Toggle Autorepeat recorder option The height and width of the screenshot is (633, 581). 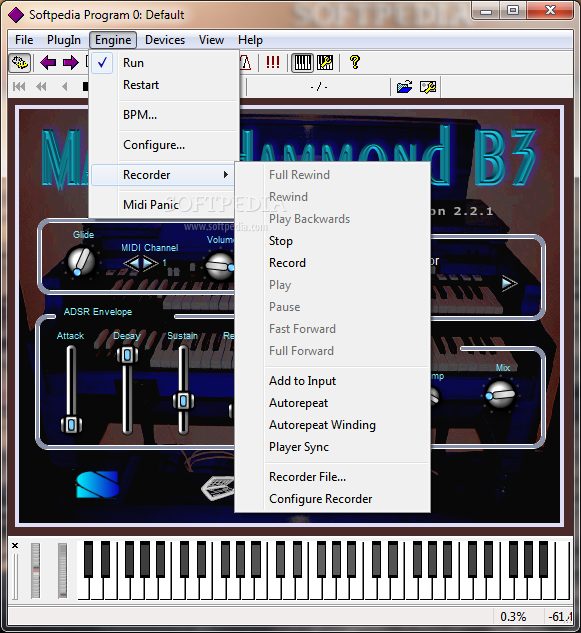[333, 403]
